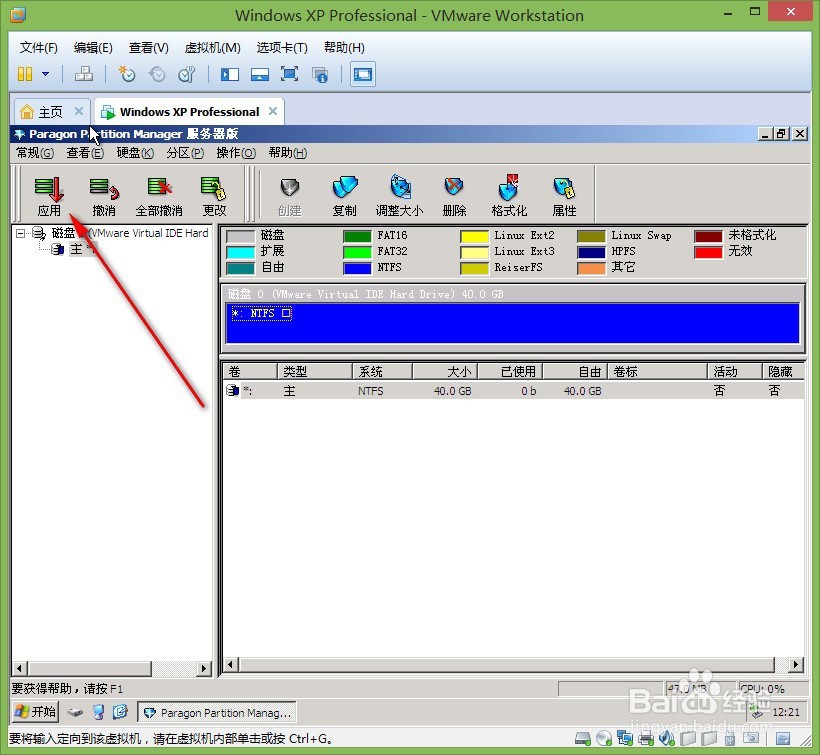This screenshot has height=755, width=820.
Task: Open Paragon 操作(O) menu
Action: pyautogui.click(x=236, y=153)
